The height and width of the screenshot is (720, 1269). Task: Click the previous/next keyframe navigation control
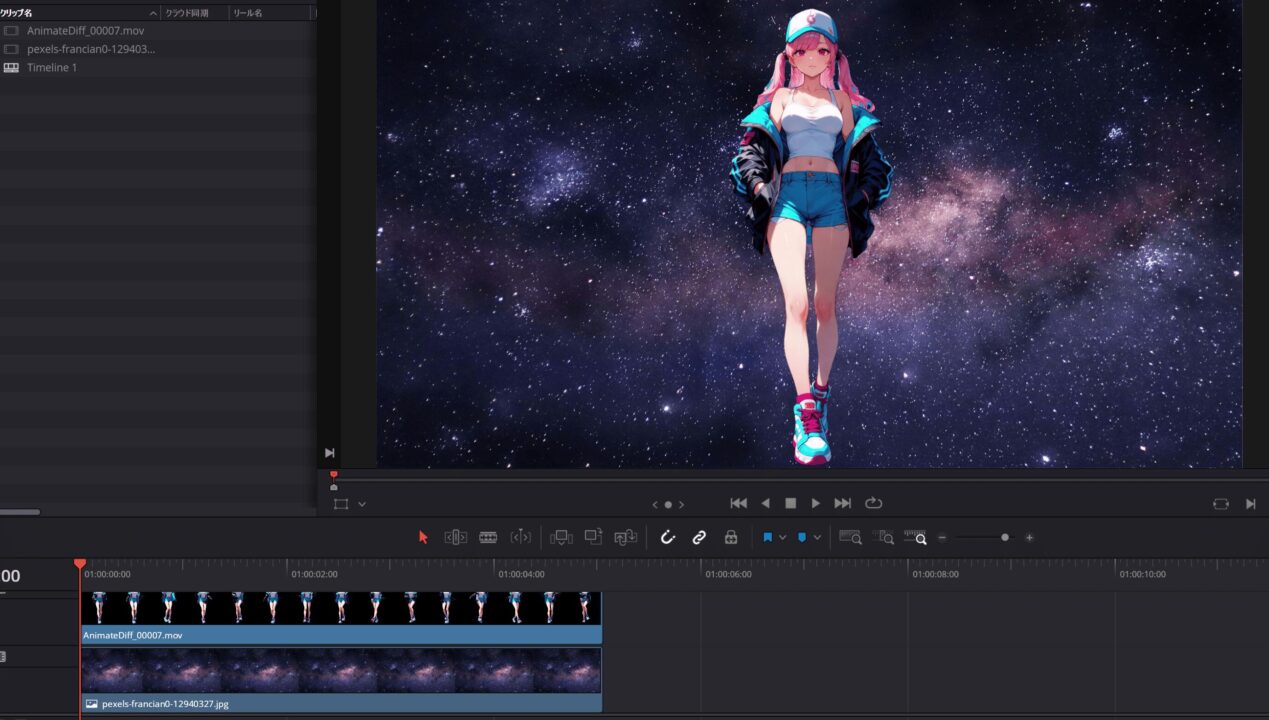pos(668,504)
